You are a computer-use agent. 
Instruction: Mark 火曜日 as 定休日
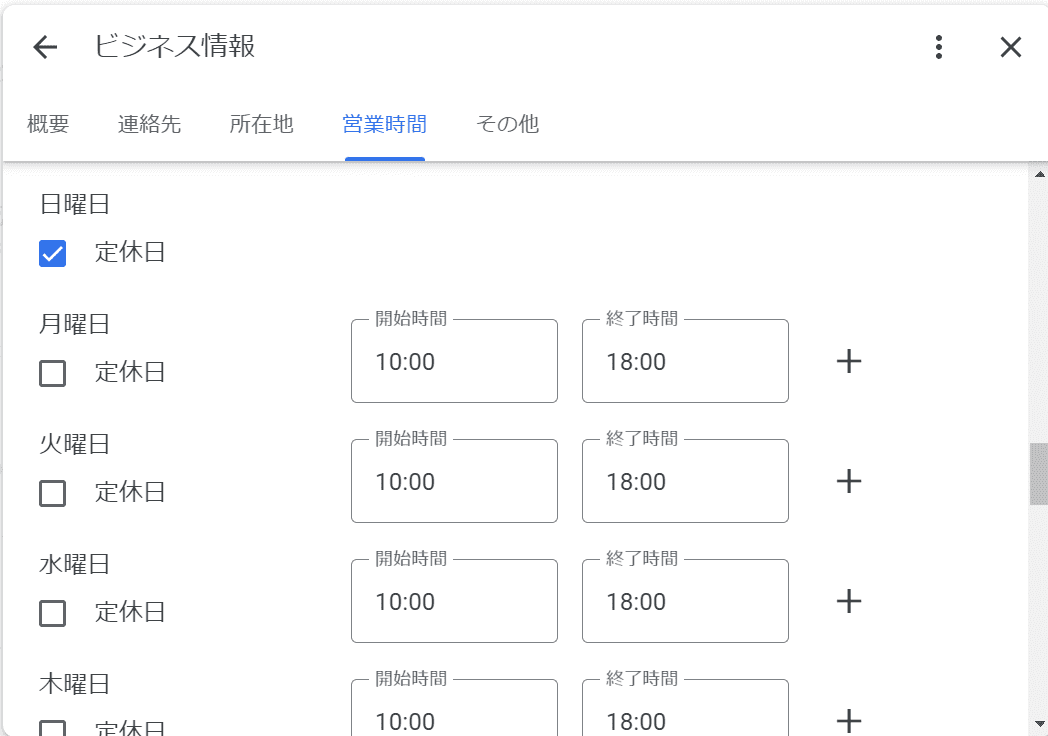coord(52,493)
